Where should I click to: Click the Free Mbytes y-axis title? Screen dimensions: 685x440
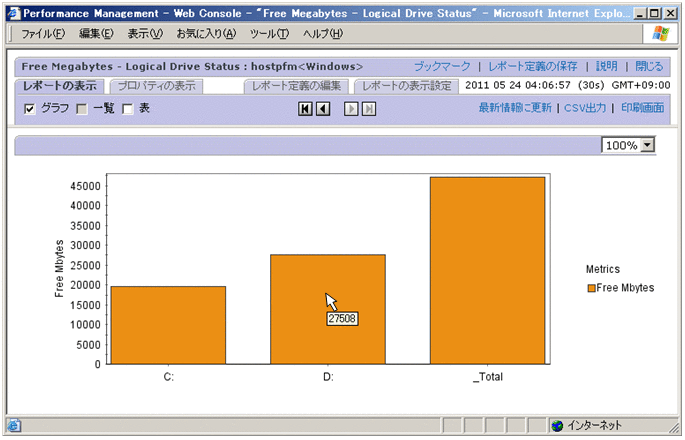coord(59,269)
